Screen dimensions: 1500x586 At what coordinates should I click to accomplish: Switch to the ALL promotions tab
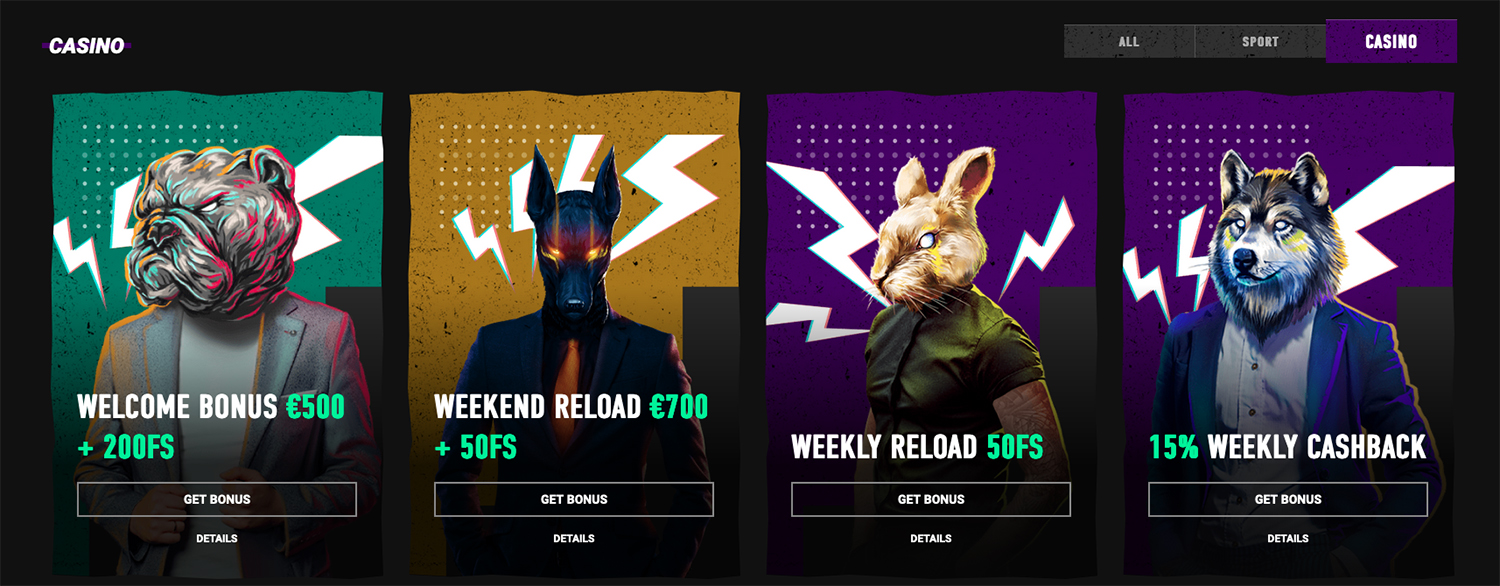point(1129,42)
